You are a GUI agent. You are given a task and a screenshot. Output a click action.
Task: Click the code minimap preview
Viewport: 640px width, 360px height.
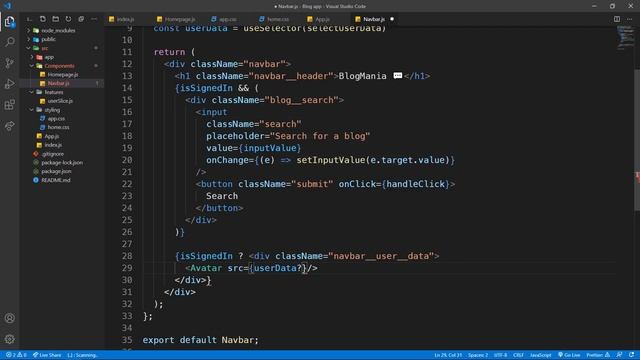(625, 38)
